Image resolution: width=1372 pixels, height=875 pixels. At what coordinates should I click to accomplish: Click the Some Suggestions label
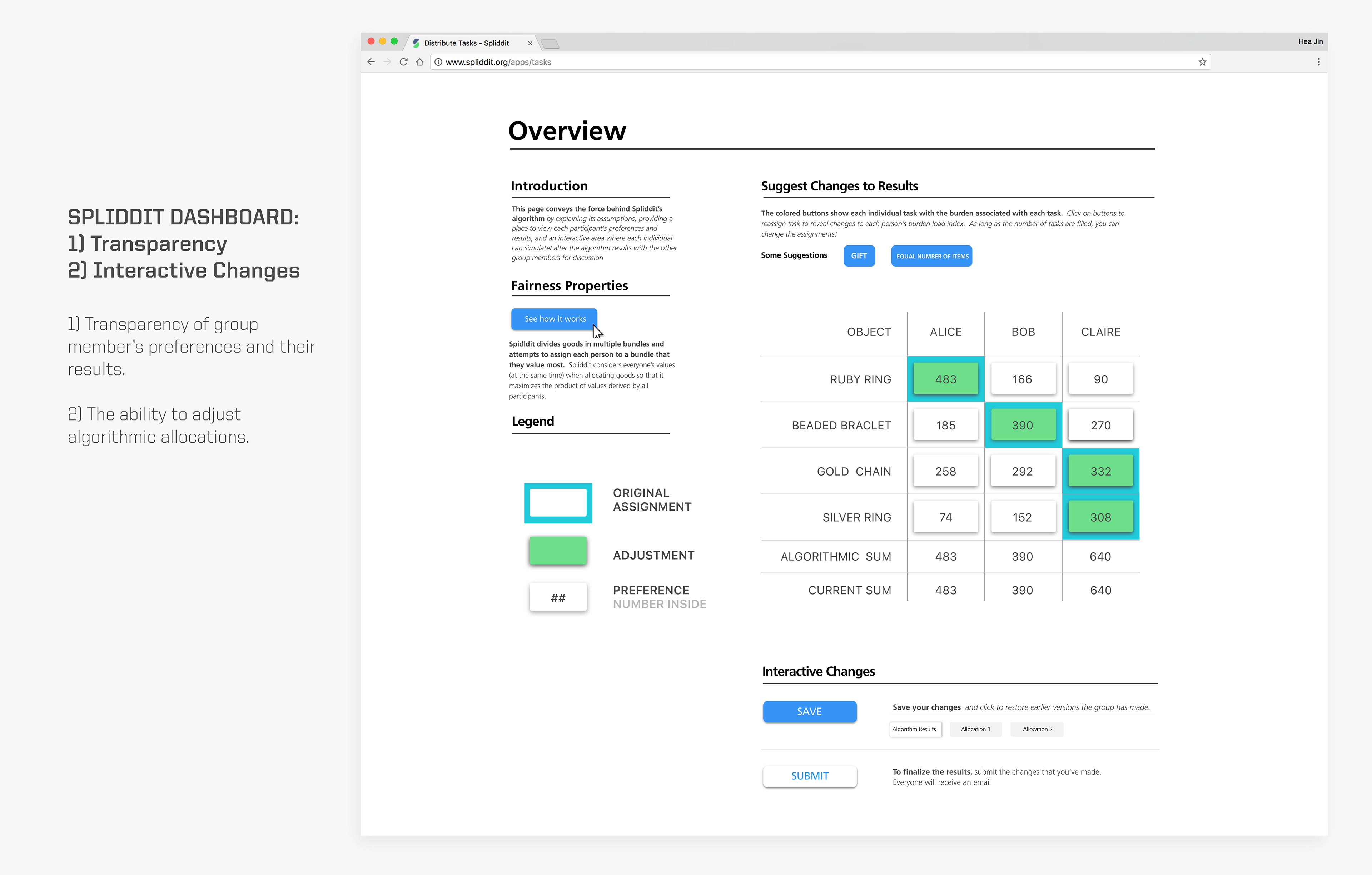794,255
